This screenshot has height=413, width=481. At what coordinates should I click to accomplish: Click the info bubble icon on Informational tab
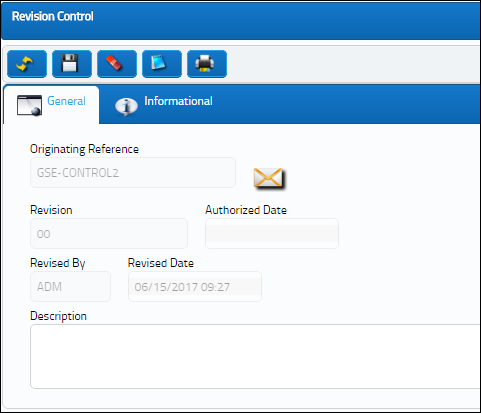coord(126,107)
